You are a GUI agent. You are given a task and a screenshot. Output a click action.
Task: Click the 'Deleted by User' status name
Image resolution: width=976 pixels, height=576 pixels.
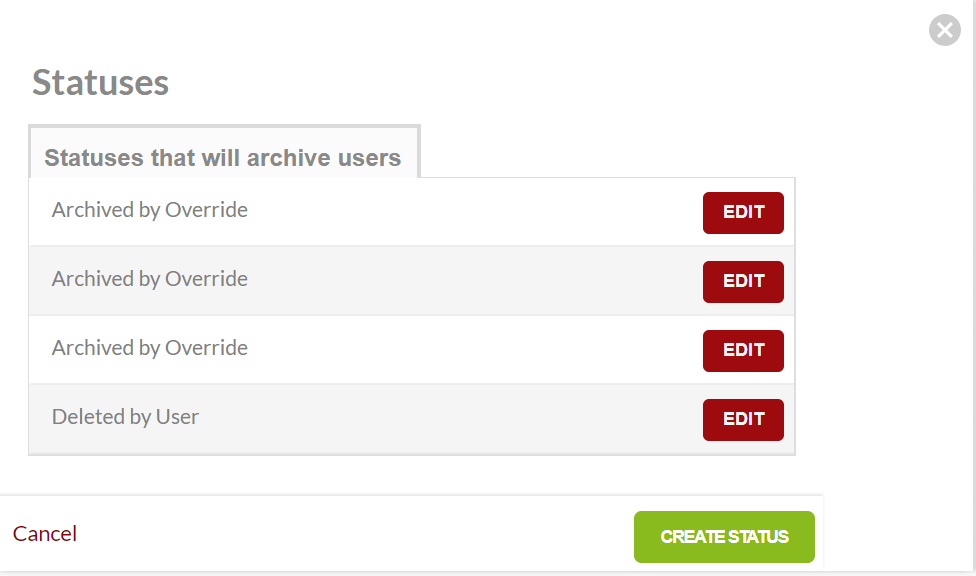coord(126,417)
